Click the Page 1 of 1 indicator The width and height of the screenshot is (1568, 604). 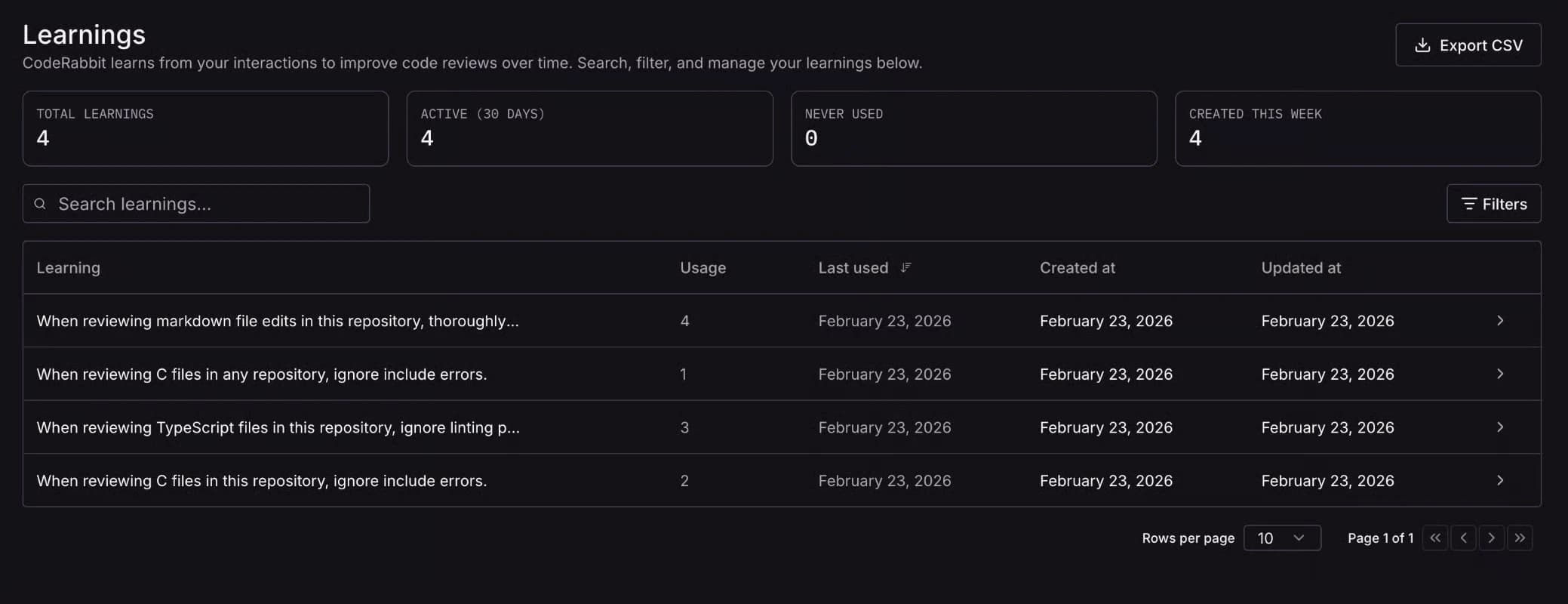tap(1380, 538)
